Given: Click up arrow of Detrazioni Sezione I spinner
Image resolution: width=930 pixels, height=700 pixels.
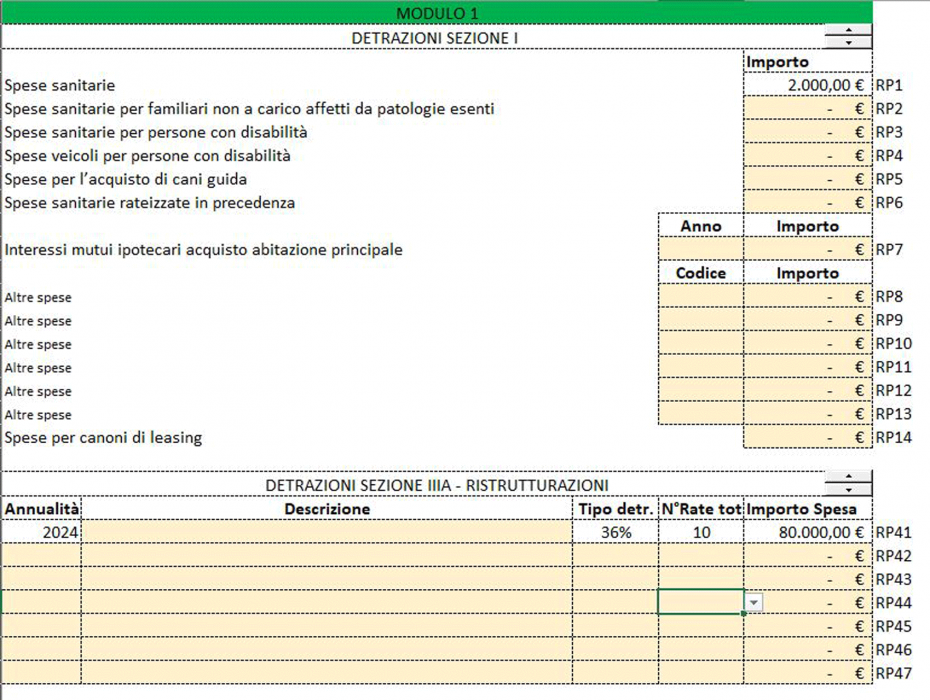Looking at the screenshot, I should tap(848, 32).
